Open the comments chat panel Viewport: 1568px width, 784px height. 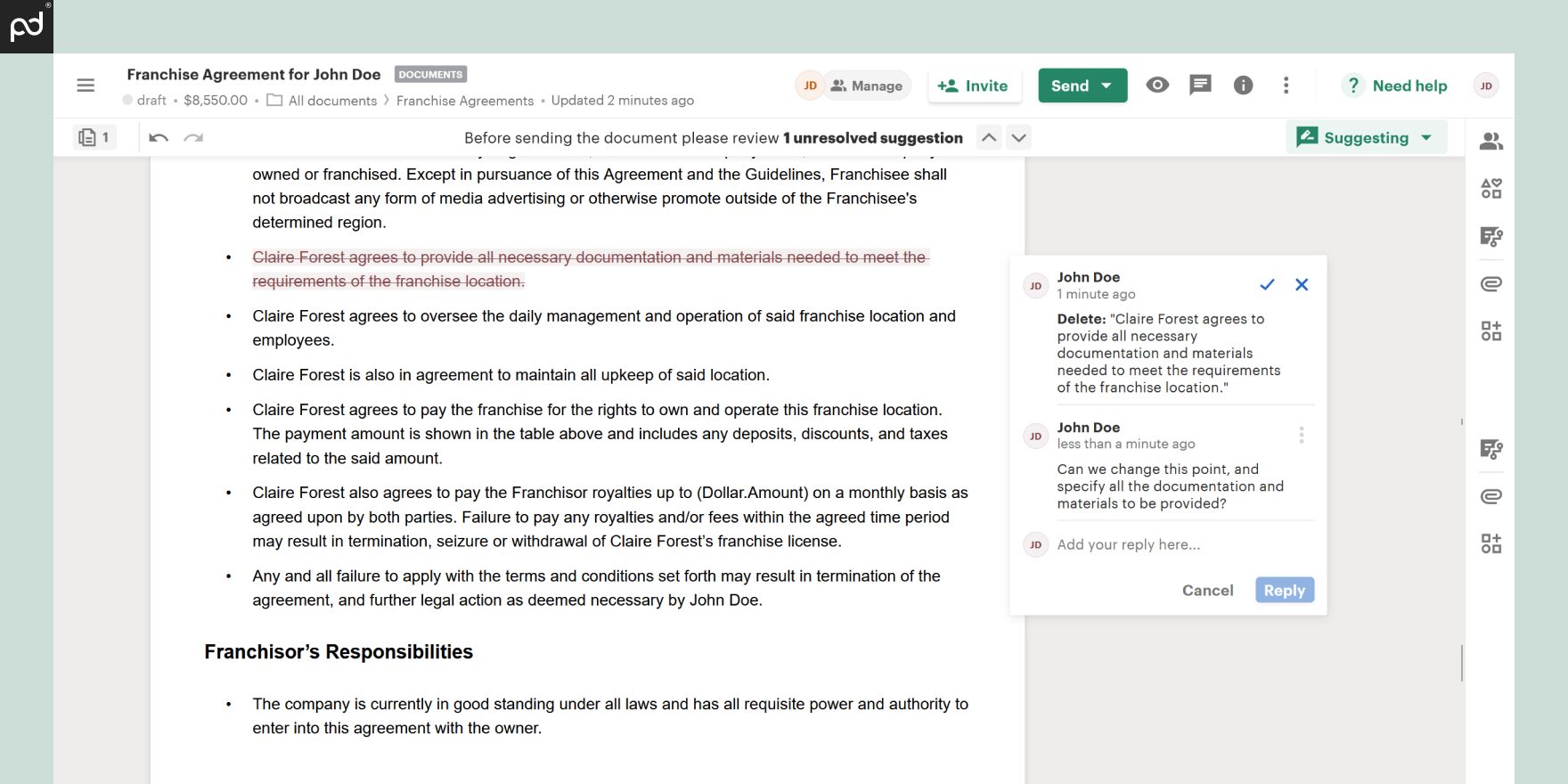click(1200, 85)
